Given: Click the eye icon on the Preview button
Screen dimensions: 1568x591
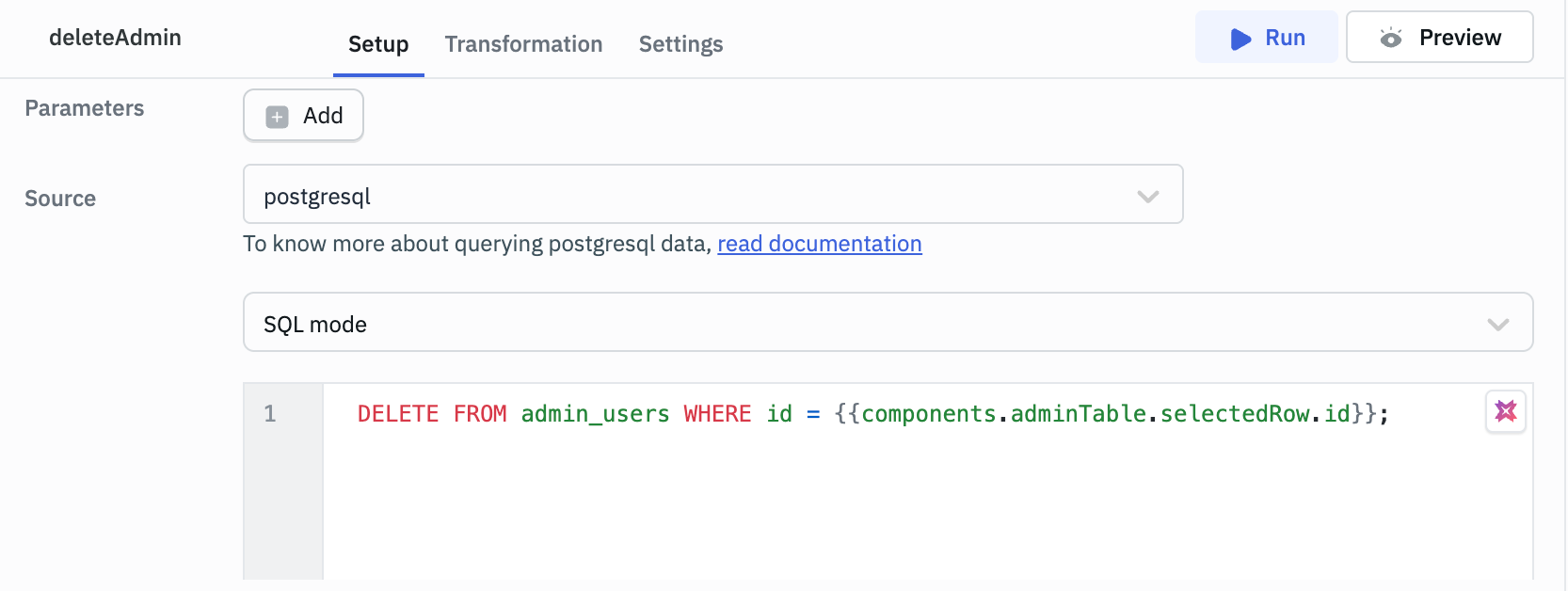Looking at the screenshot, I should tap(1390, 39).
